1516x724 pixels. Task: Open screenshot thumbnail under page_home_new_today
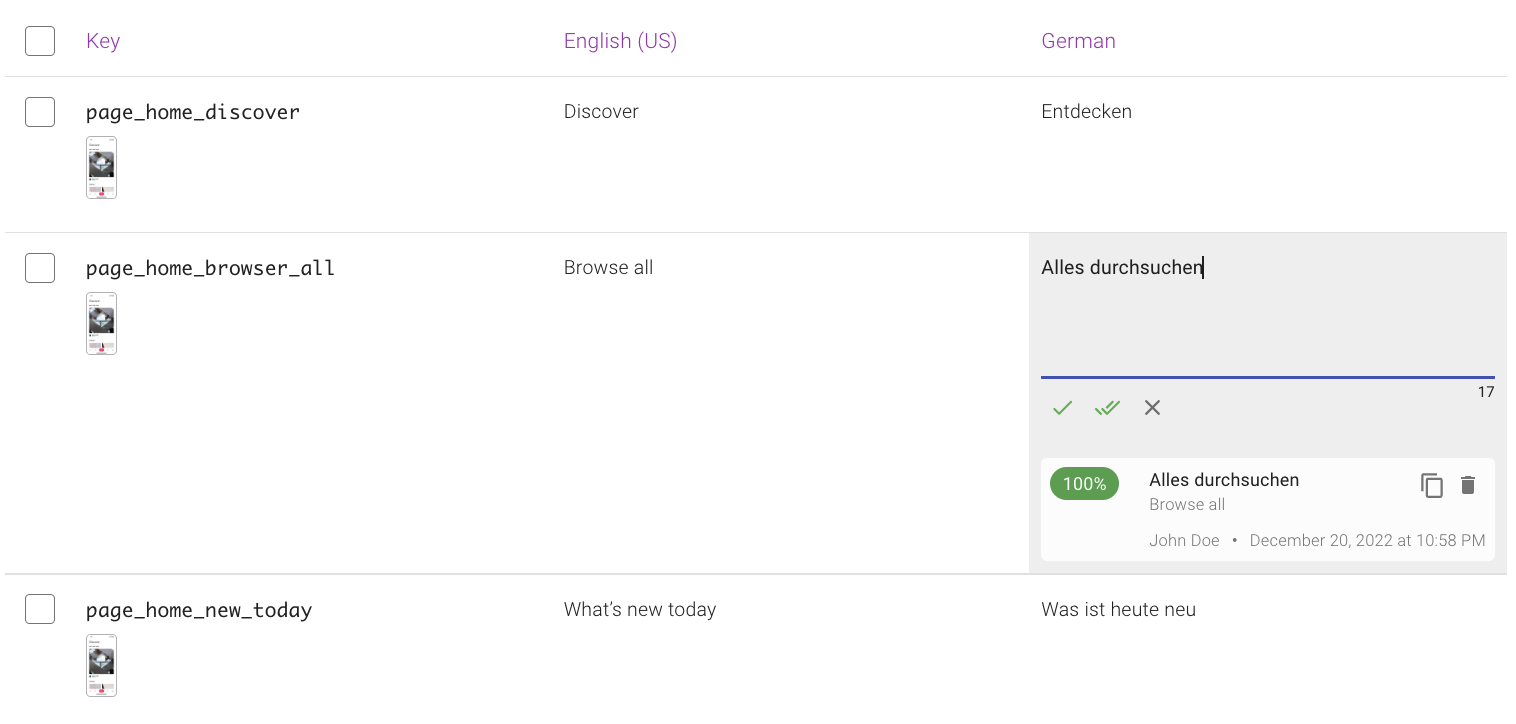coord(101,665)
